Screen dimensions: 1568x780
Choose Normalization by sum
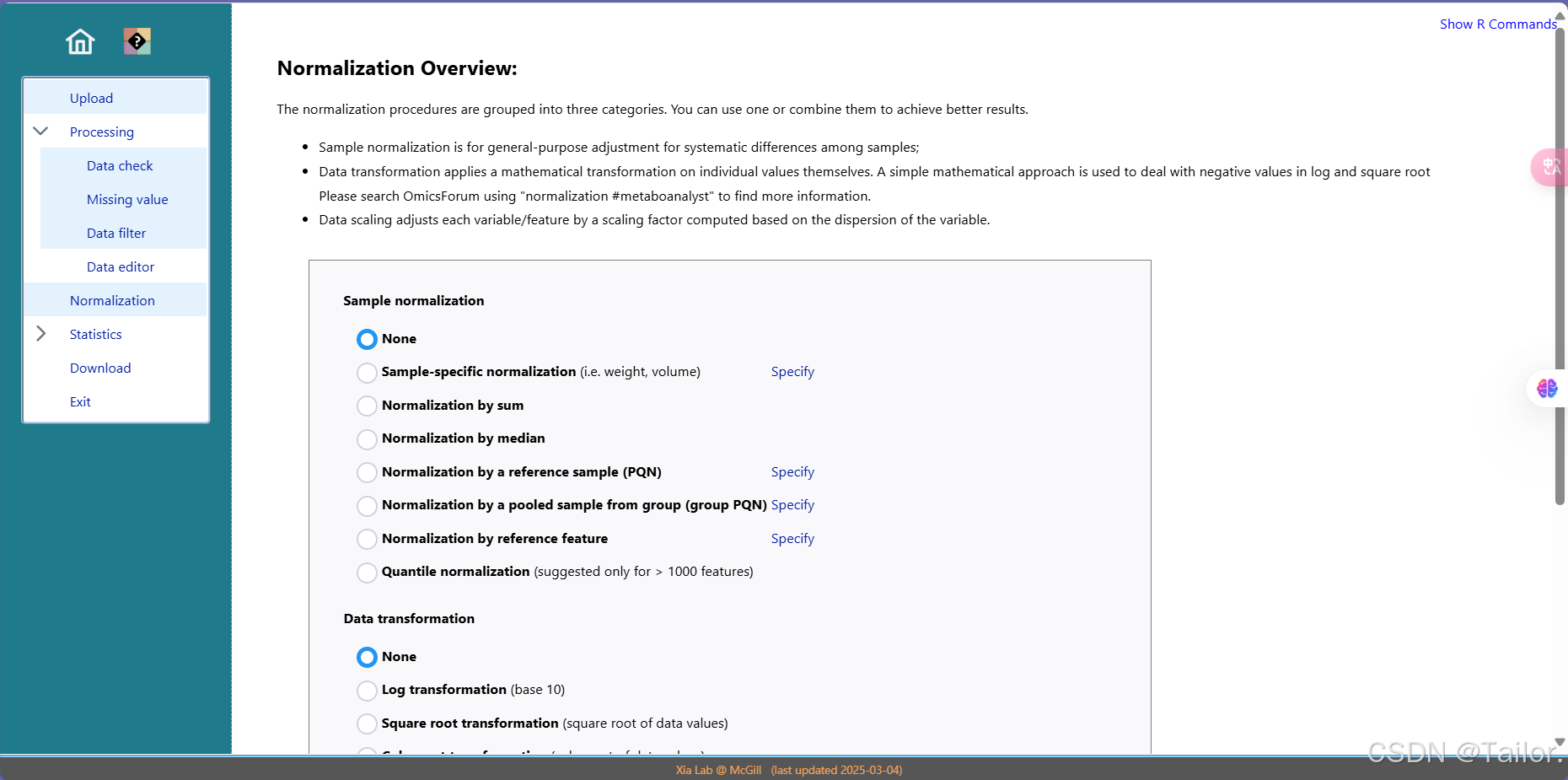tap(367, 406)
